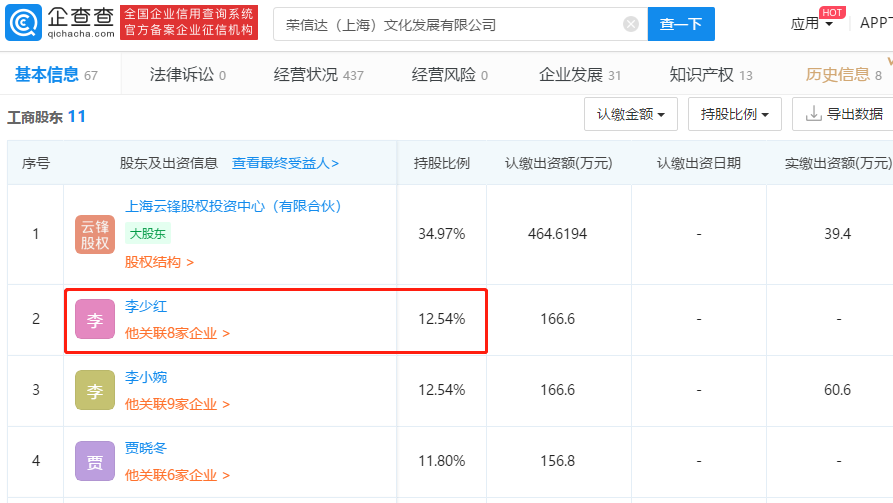Switch to the 法律诉讼 tab
Viewport: 893px width, 503px height.
(187, 75)
